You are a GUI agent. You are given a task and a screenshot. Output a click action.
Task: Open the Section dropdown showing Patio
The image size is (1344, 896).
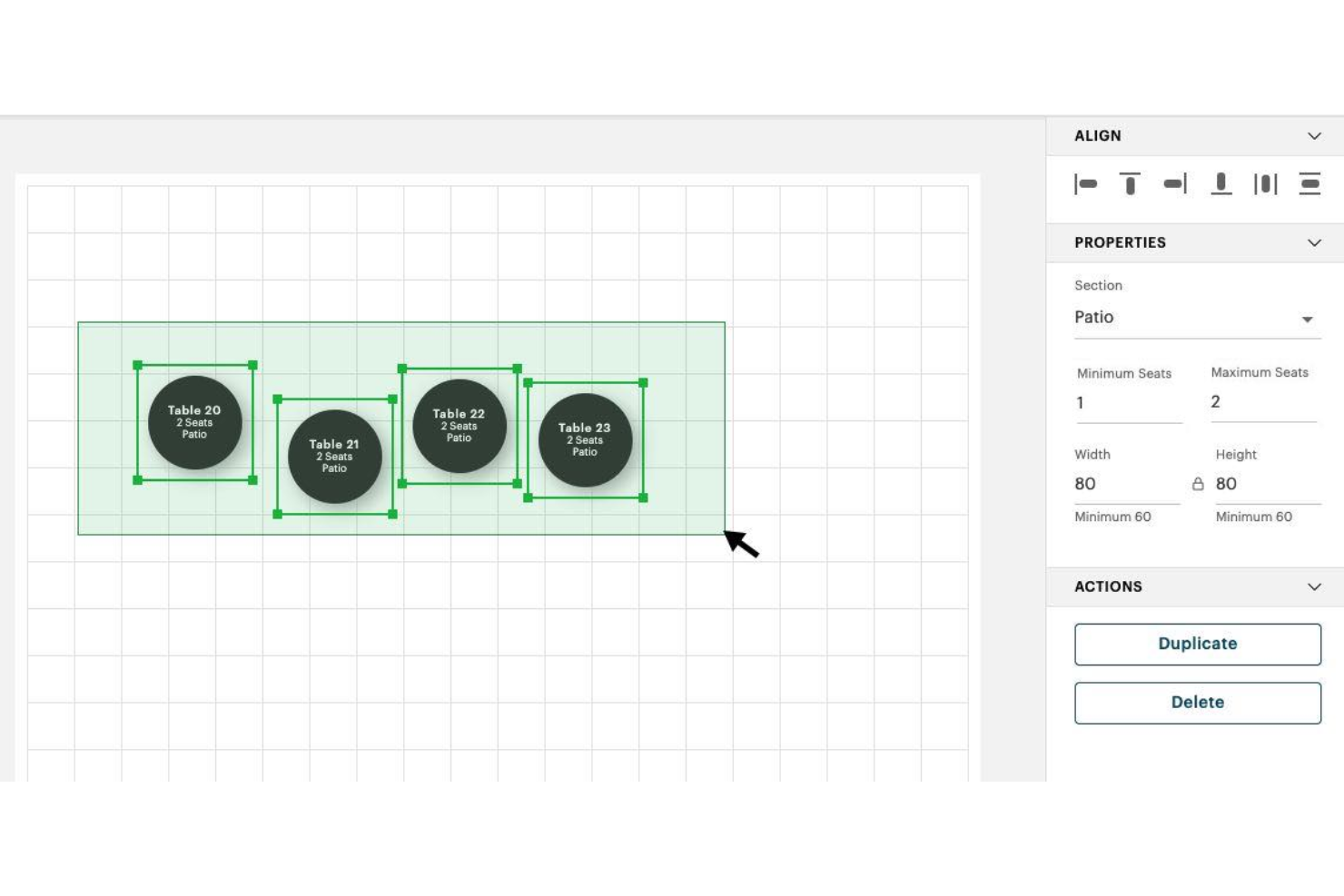click(x=1196, y=318)
